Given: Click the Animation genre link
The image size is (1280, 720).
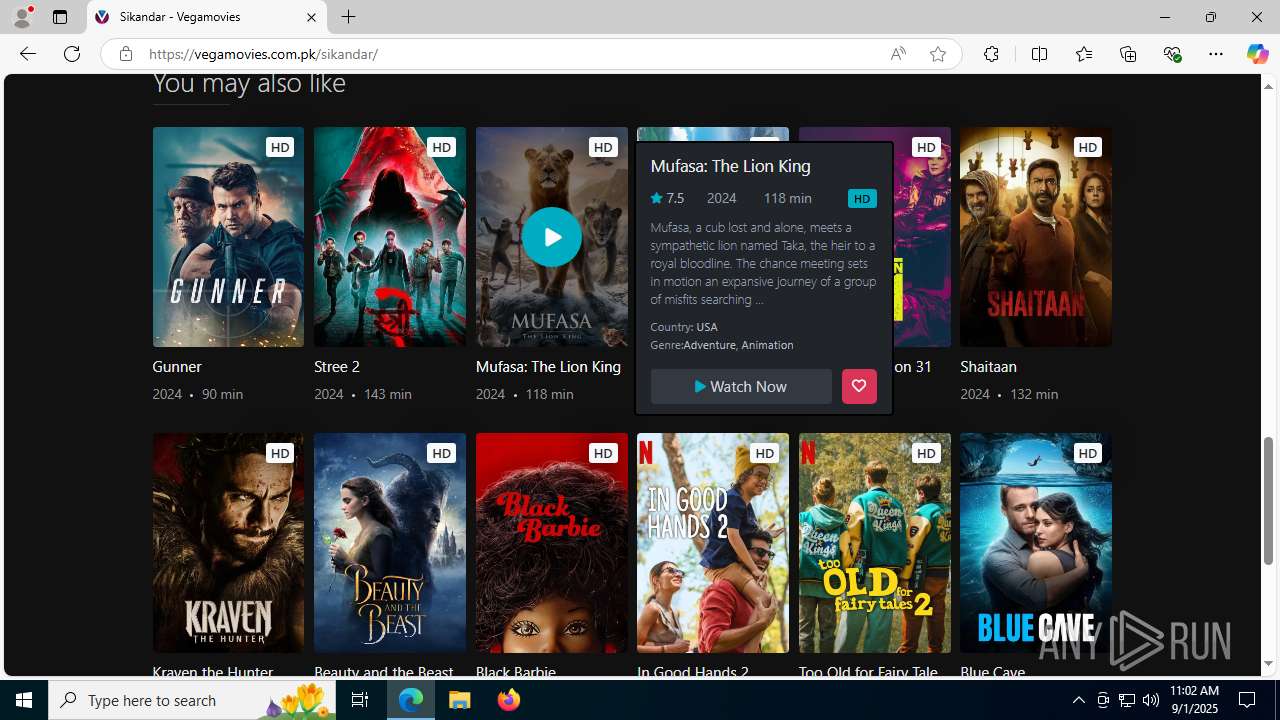Looking at the screenshot, I should tap(767, 345).
